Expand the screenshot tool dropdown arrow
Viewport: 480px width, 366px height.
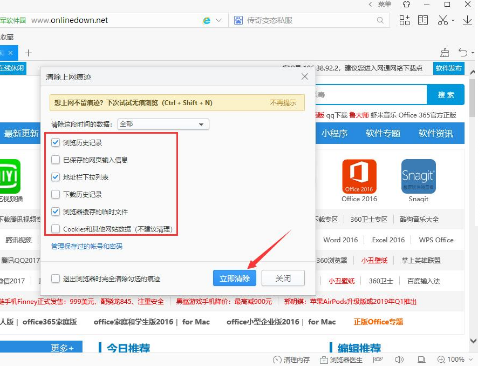pyautogui.click(x=453, y=21)
